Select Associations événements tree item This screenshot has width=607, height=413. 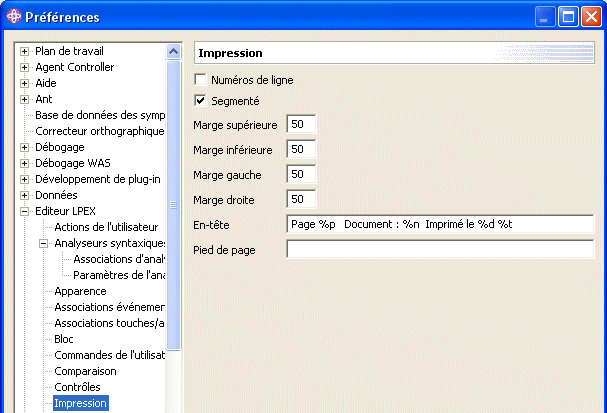(x=110, y=307)
